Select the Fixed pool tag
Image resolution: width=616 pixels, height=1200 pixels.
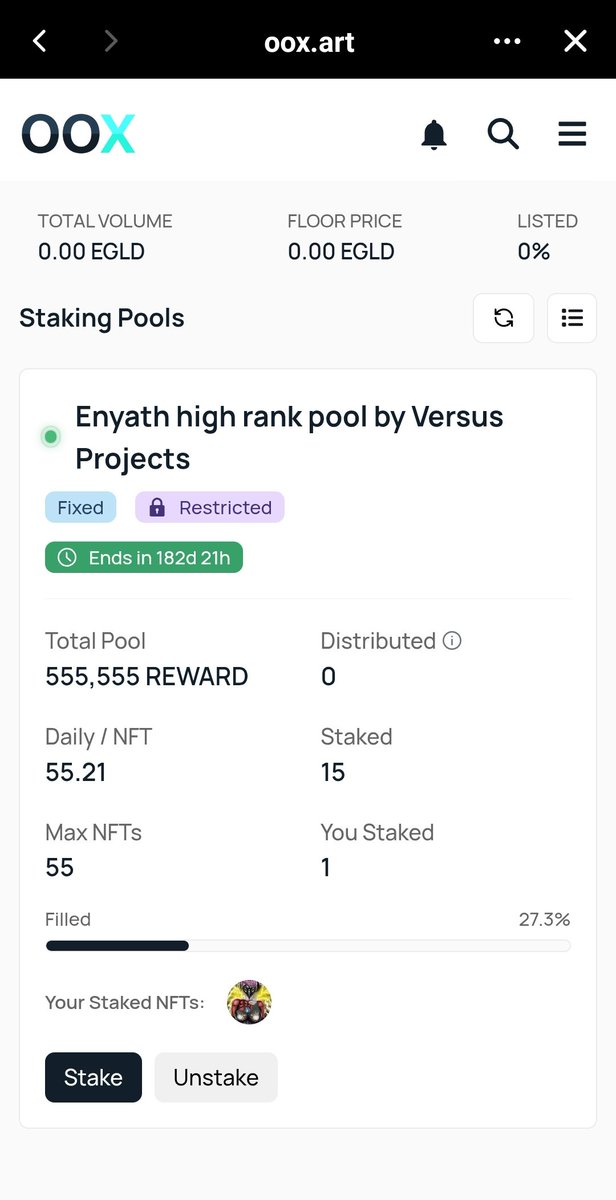[x=81, y=507]
